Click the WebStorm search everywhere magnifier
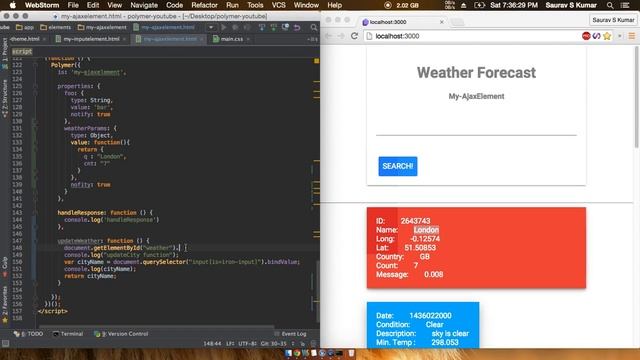 [x=313, y=27]
